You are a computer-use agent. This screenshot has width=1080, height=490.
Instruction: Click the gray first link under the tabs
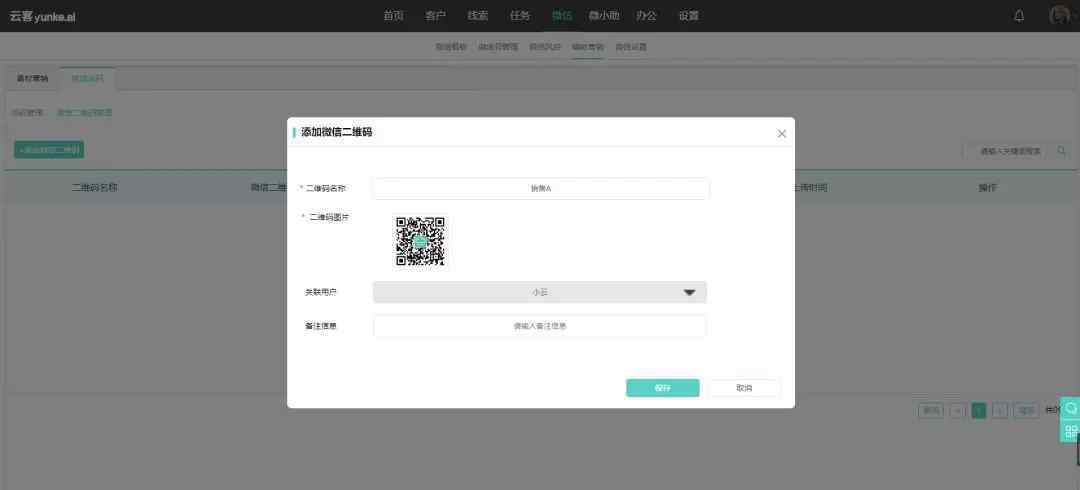coord(28,112)
